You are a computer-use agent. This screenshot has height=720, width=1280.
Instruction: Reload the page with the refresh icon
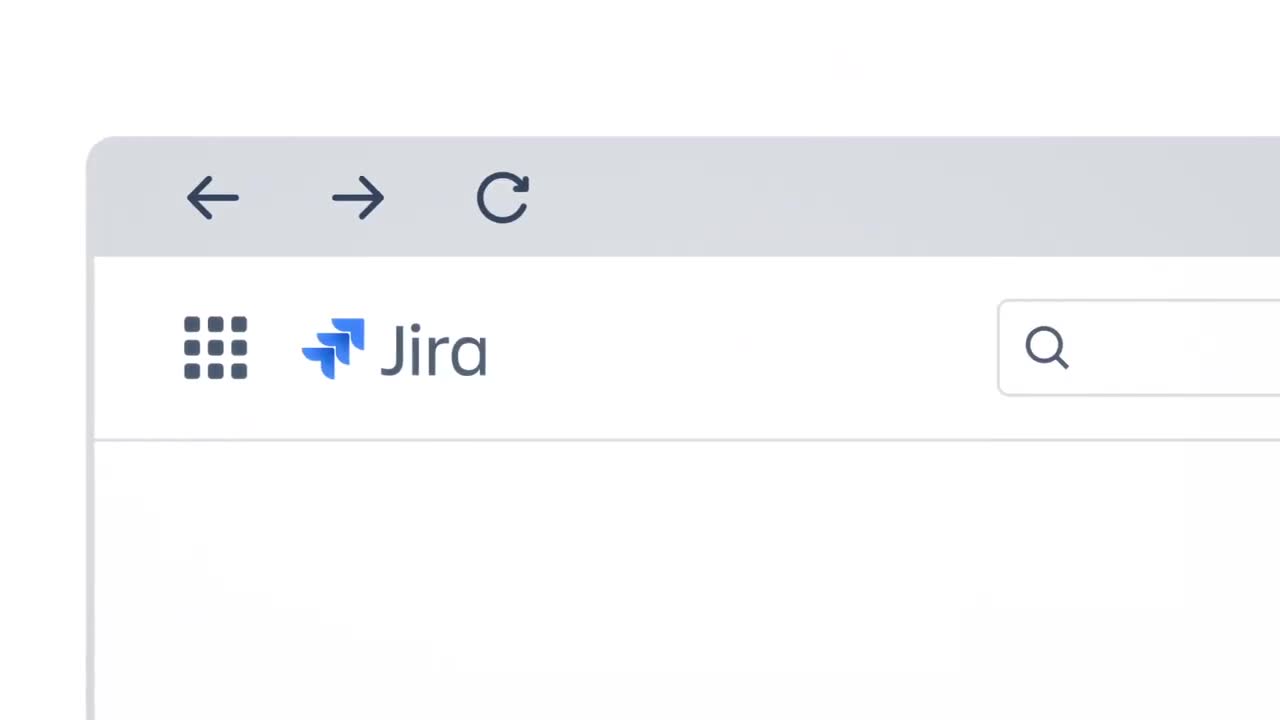(x=503, y=197)
